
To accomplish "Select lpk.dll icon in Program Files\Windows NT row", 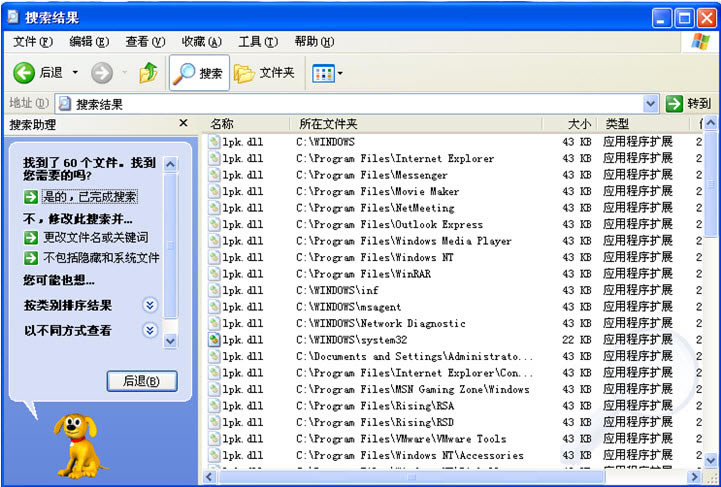I will point(214,257).
